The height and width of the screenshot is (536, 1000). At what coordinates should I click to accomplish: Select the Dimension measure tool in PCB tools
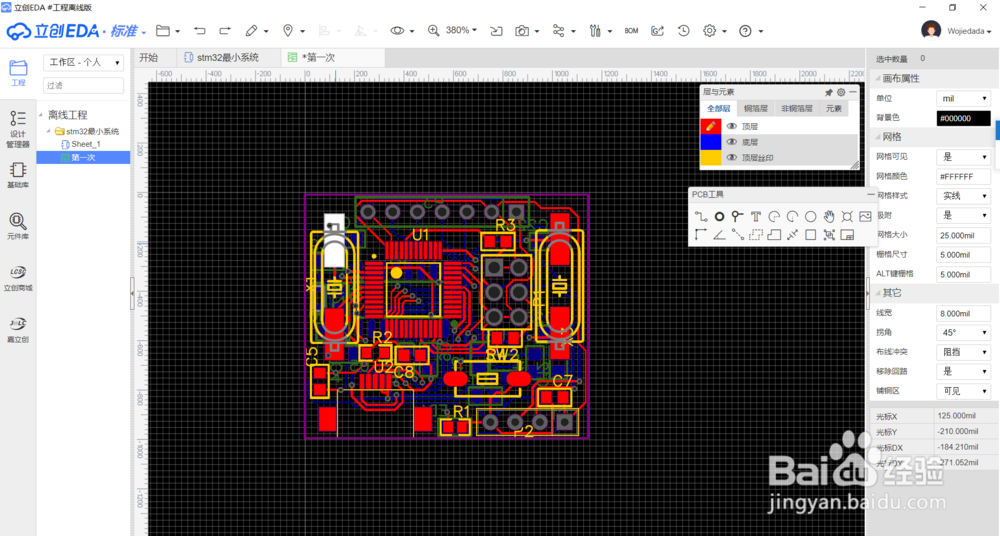pyautogui.click(x=792, y=235)
